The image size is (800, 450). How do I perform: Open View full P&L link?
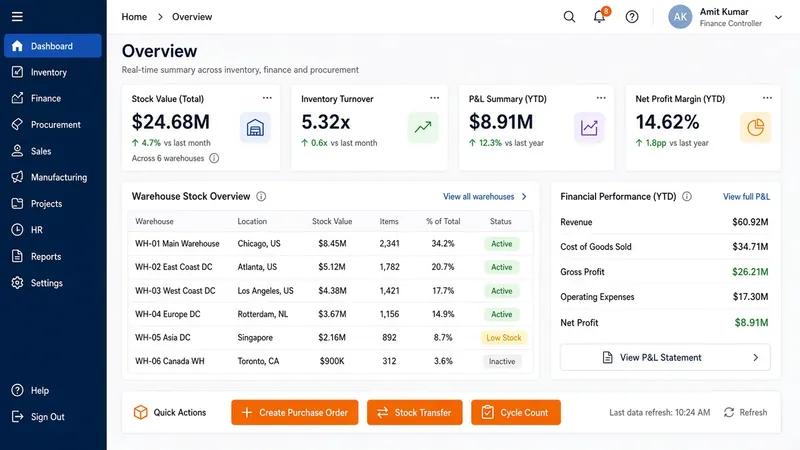coord(746,196)
